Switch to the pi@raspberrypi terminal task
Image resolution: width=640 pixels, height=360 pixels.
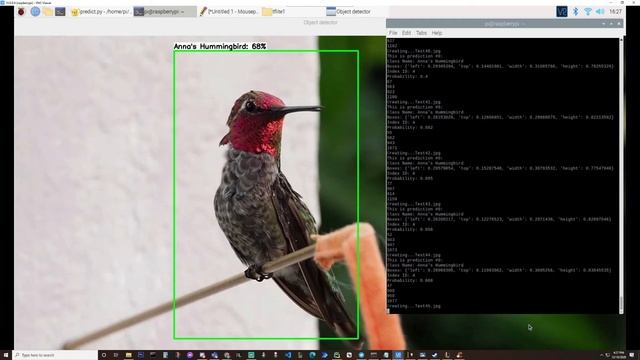coord(164,11)
